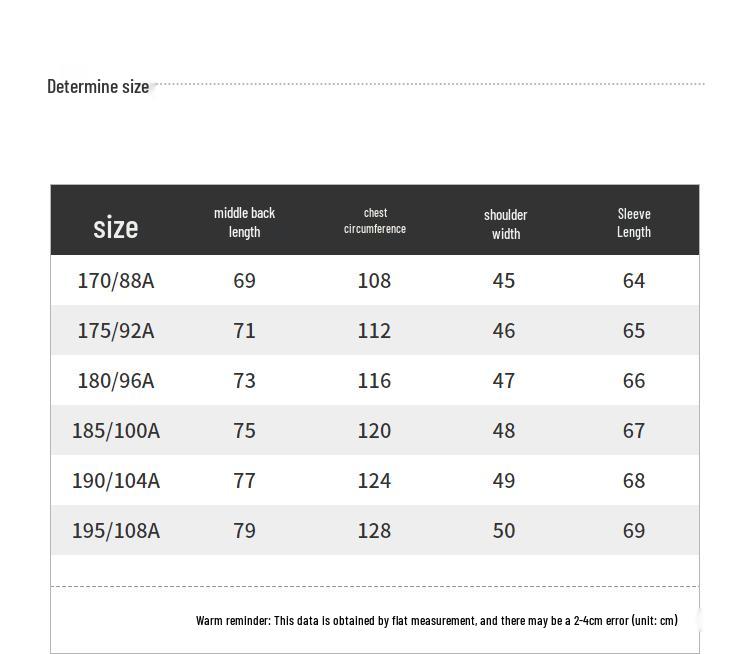Click shoulder width value 46

coord(504,331)
